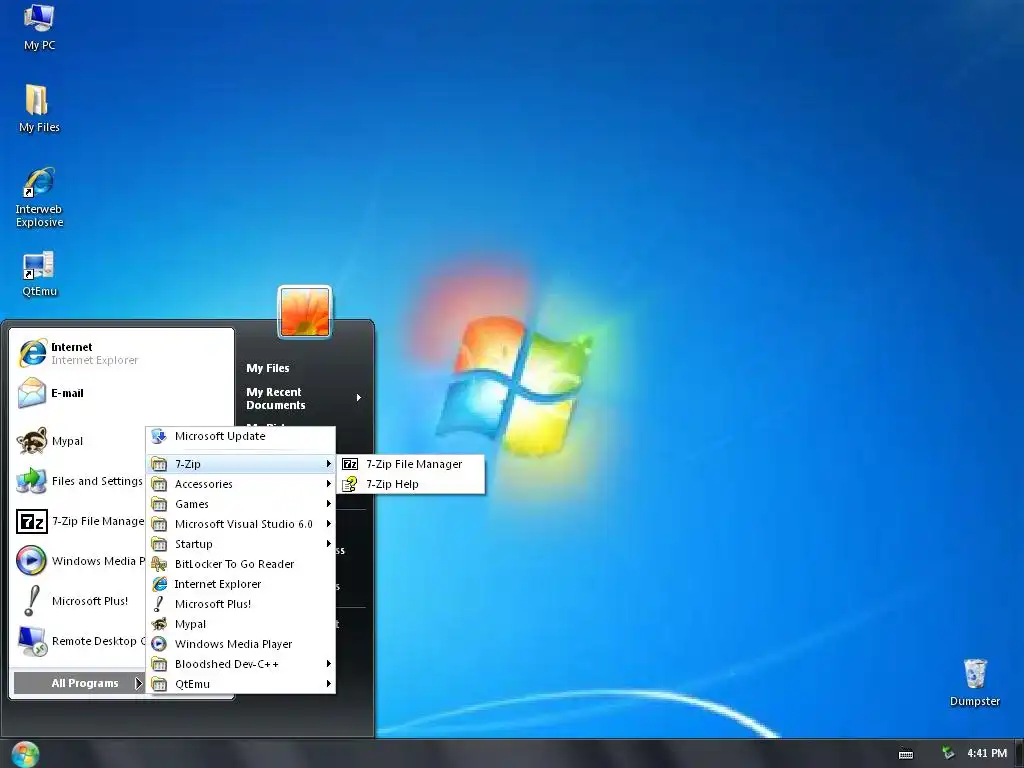Open the My PC desktop icon
Viewport: 1024px width, 768px height.
(39, 26)
